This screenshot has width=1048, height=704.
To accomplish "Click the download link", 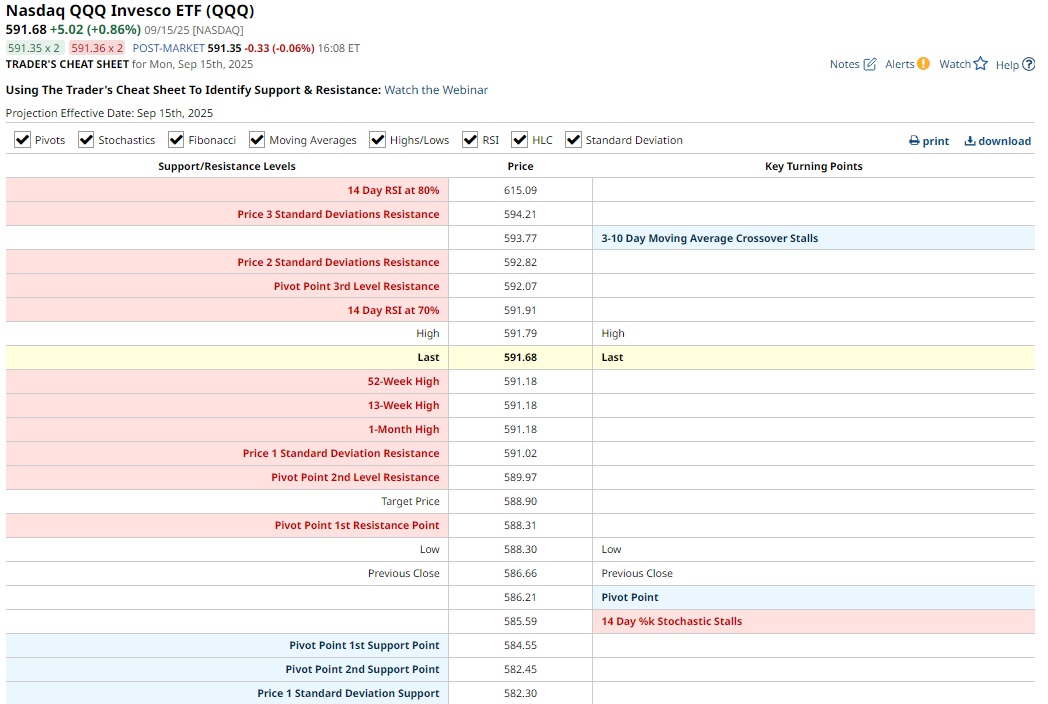I will pyautogui.click(x=1005, y=141).
